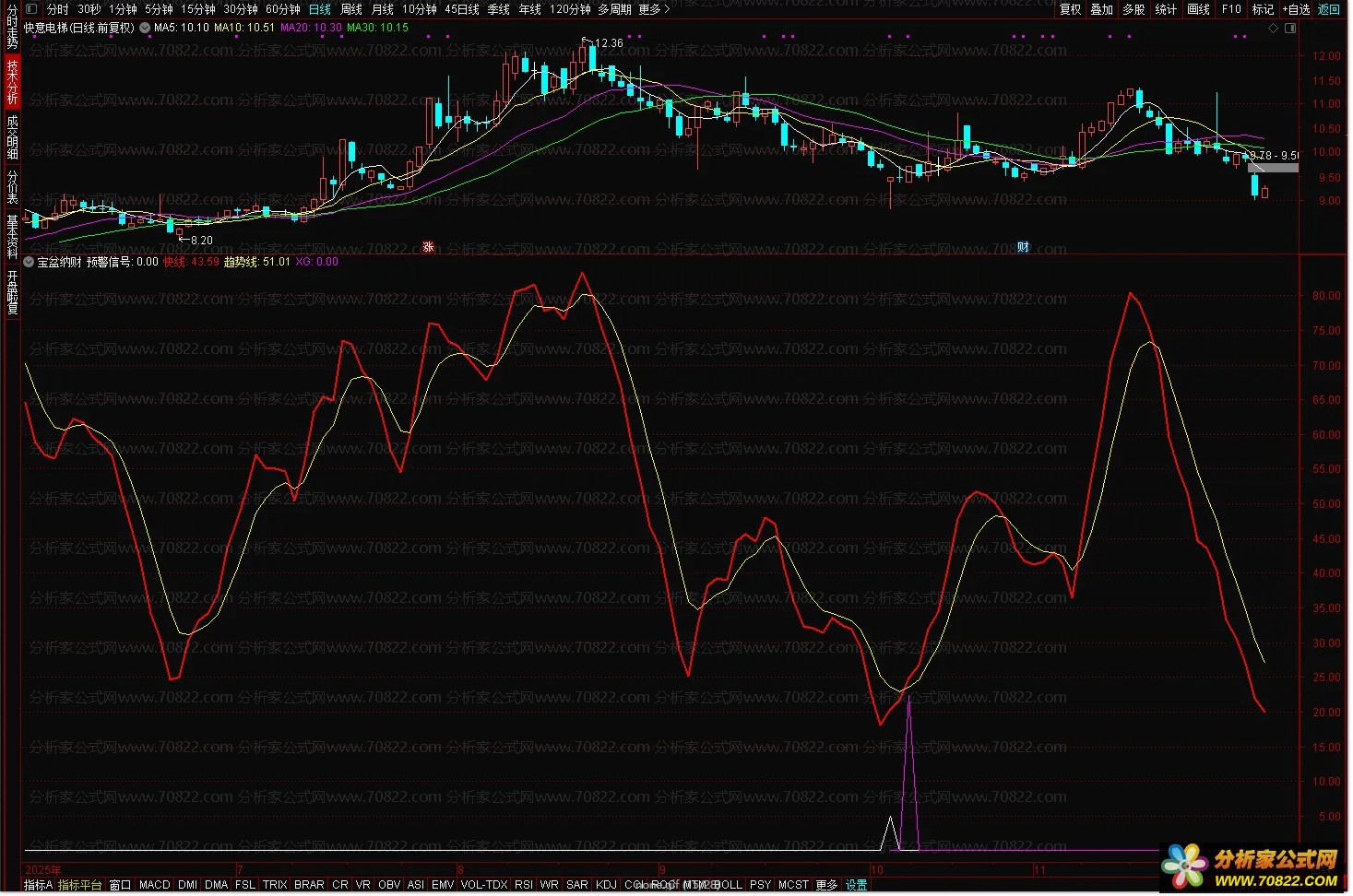Open 开盘啦 in left sidebar
Viewport: 1353px width, 896px height.
pos(12,291)
